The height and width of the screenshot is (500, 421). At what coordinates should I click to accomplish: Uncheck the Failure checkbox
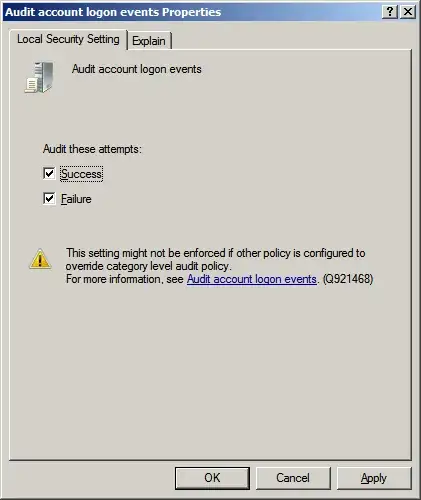click(49, 199)
